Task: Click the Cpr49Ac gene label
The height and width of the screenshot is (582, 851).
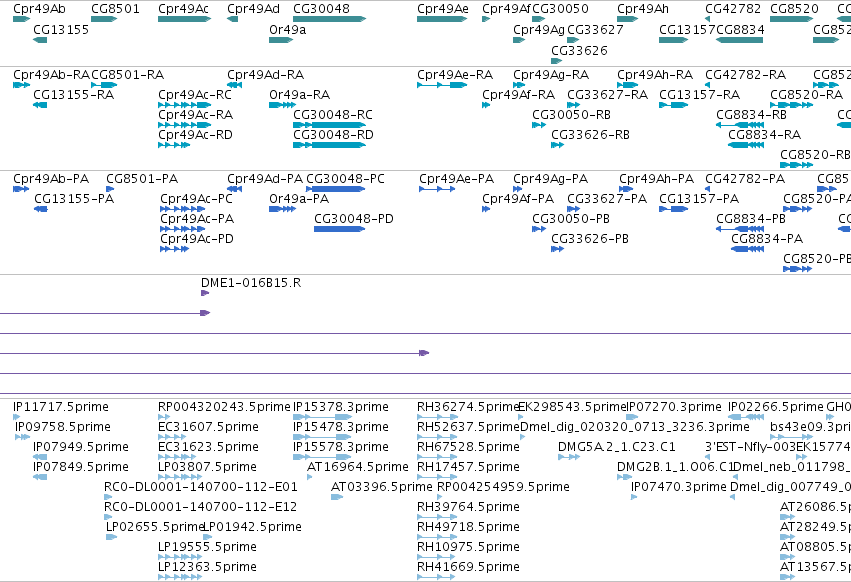Action: pyautogui.click(x=183, y=9)
